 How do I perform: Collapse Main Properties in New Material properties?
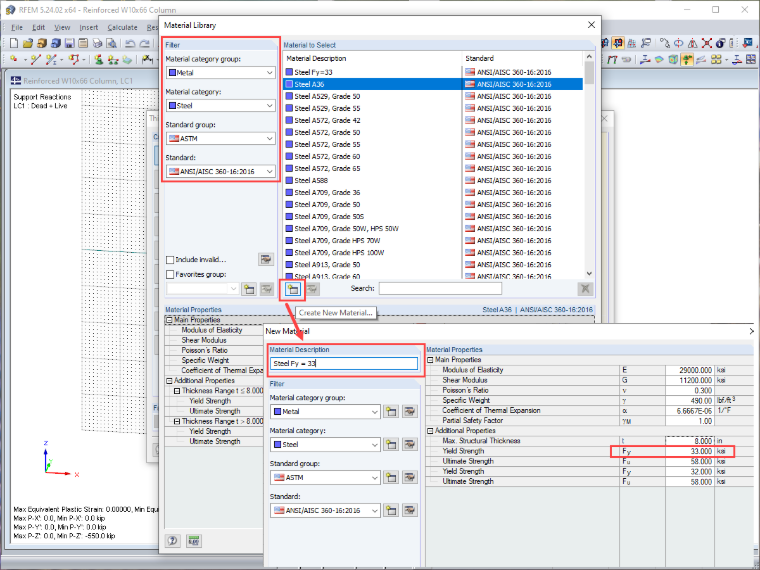pyautogui.click(x=430, y=360)
